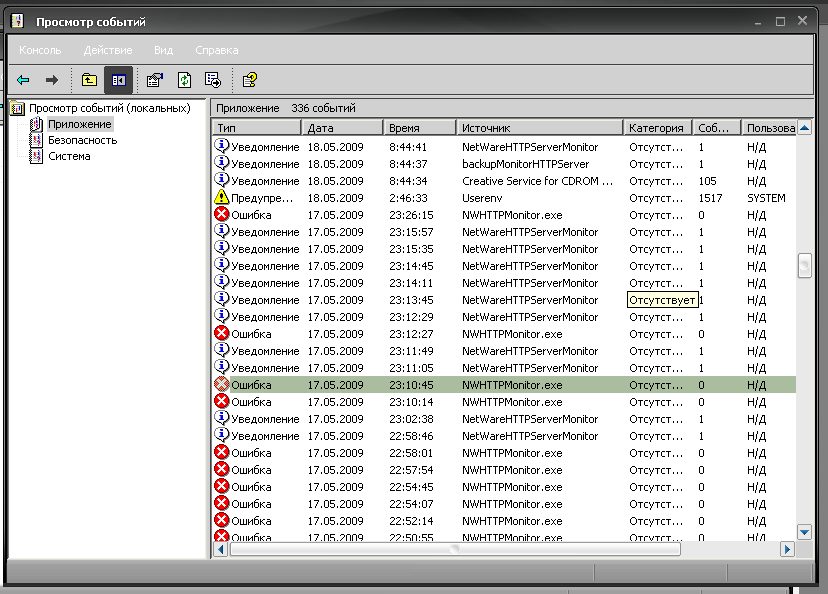Click the horizontal scrollbar left arrow
This screenshot has height=594, width=828.
[x=221, y=549]
